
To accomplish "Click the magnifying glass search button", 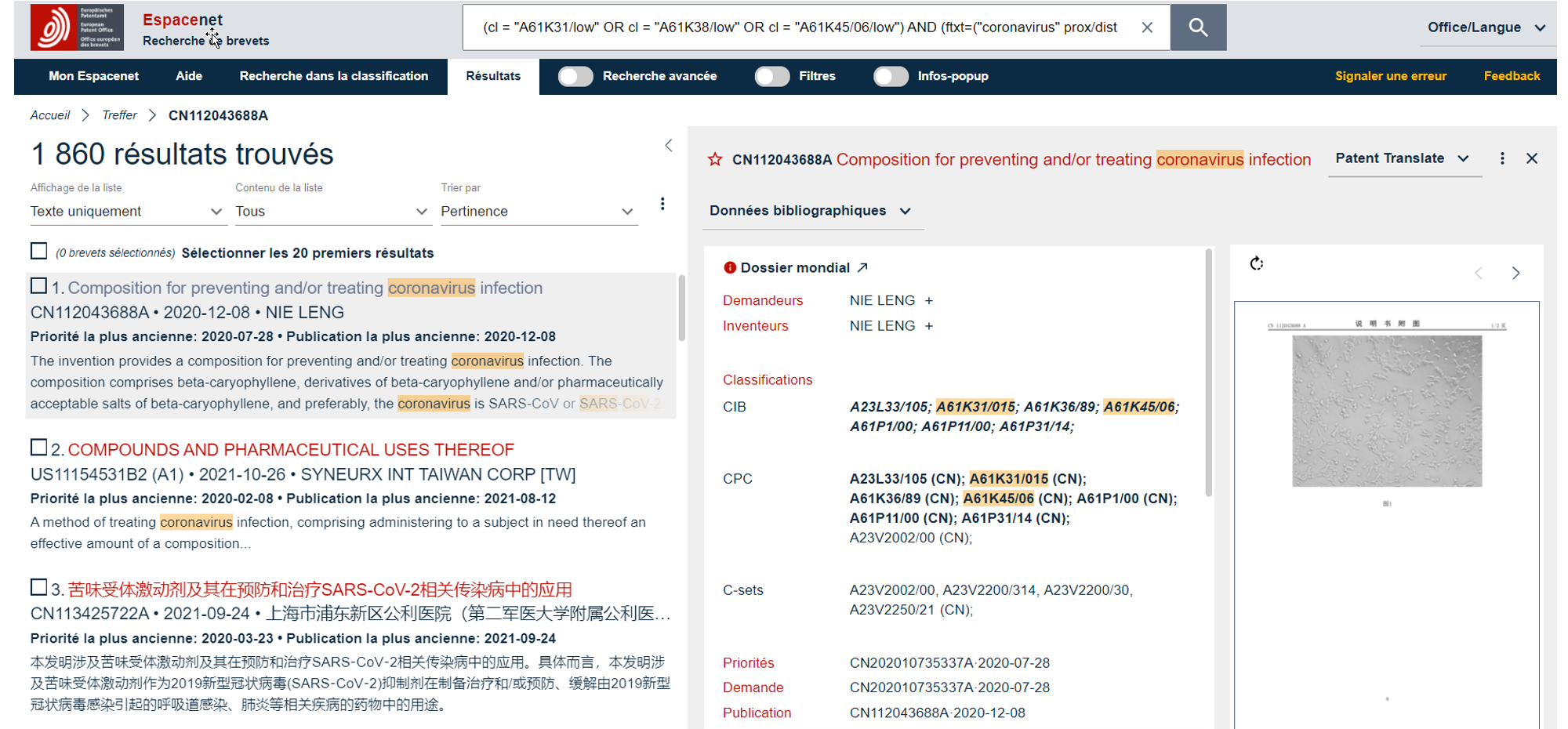I will [1197, 27].
